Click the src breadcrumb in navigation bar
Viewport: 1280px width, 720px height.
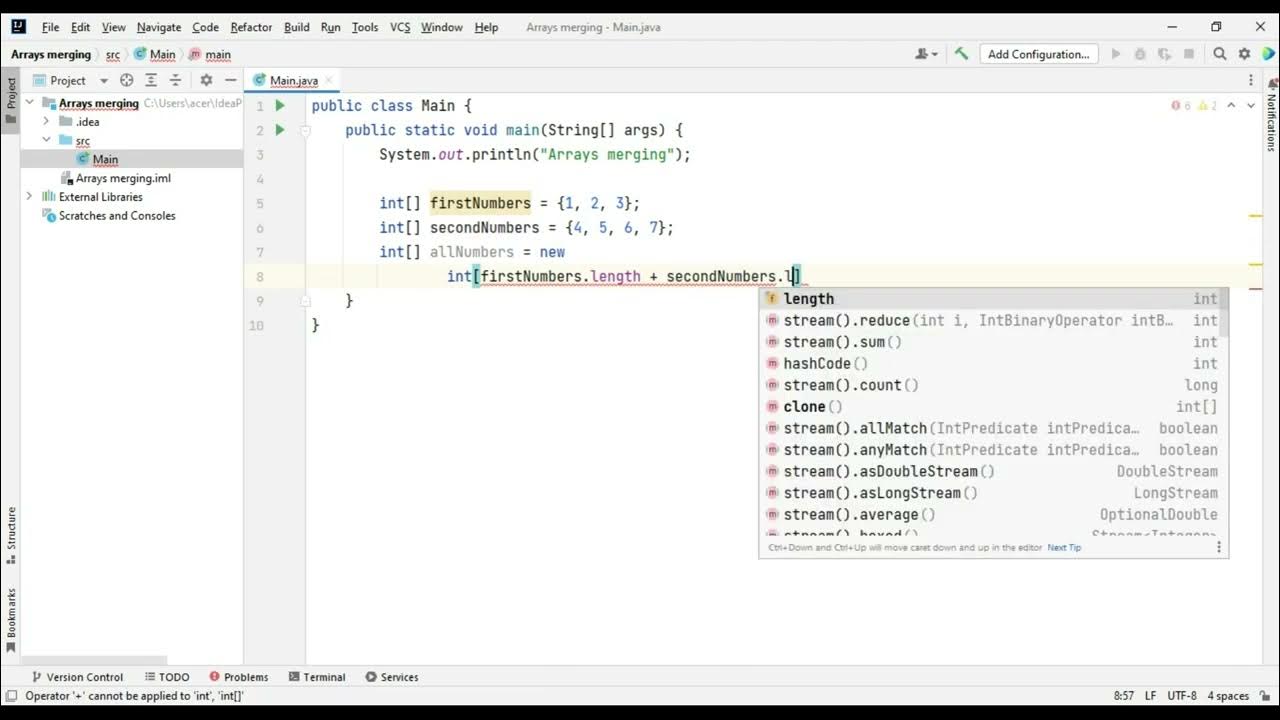[113, 54]
